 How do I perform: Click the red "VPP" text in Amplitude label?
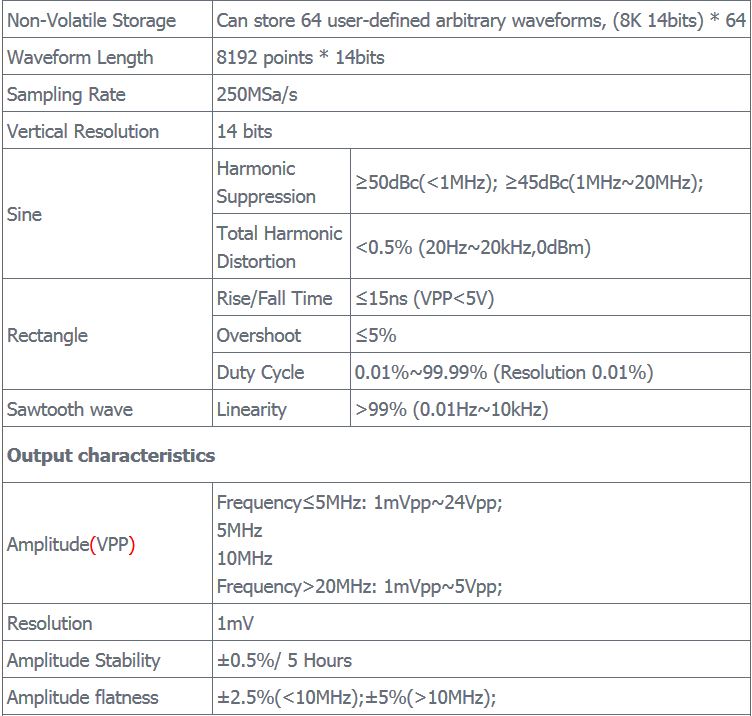(111, 545)
